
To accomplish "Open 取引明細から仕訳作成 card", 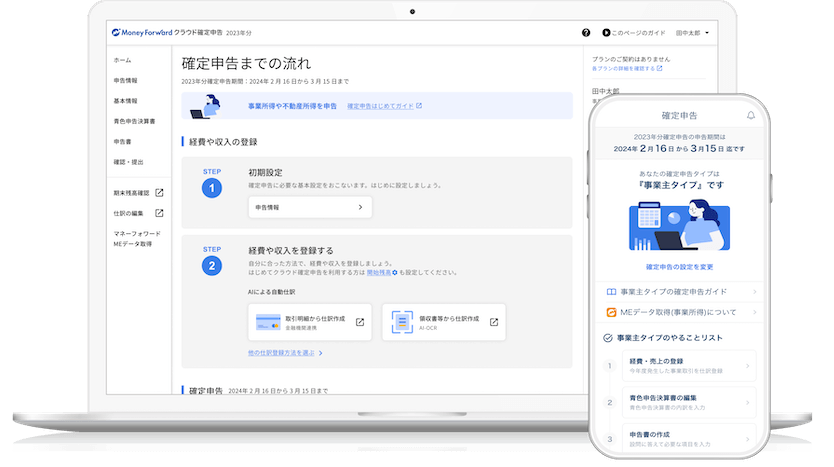I will 310,322.
